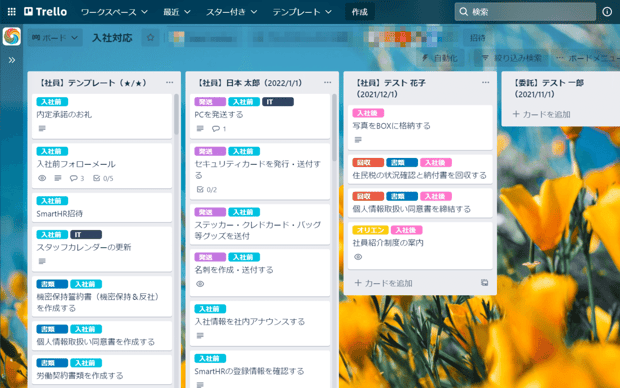This screenshot has width=620, height=388.
Task: Click 書類 label on 機密保持誓約書 card
Action: point(52,284)
